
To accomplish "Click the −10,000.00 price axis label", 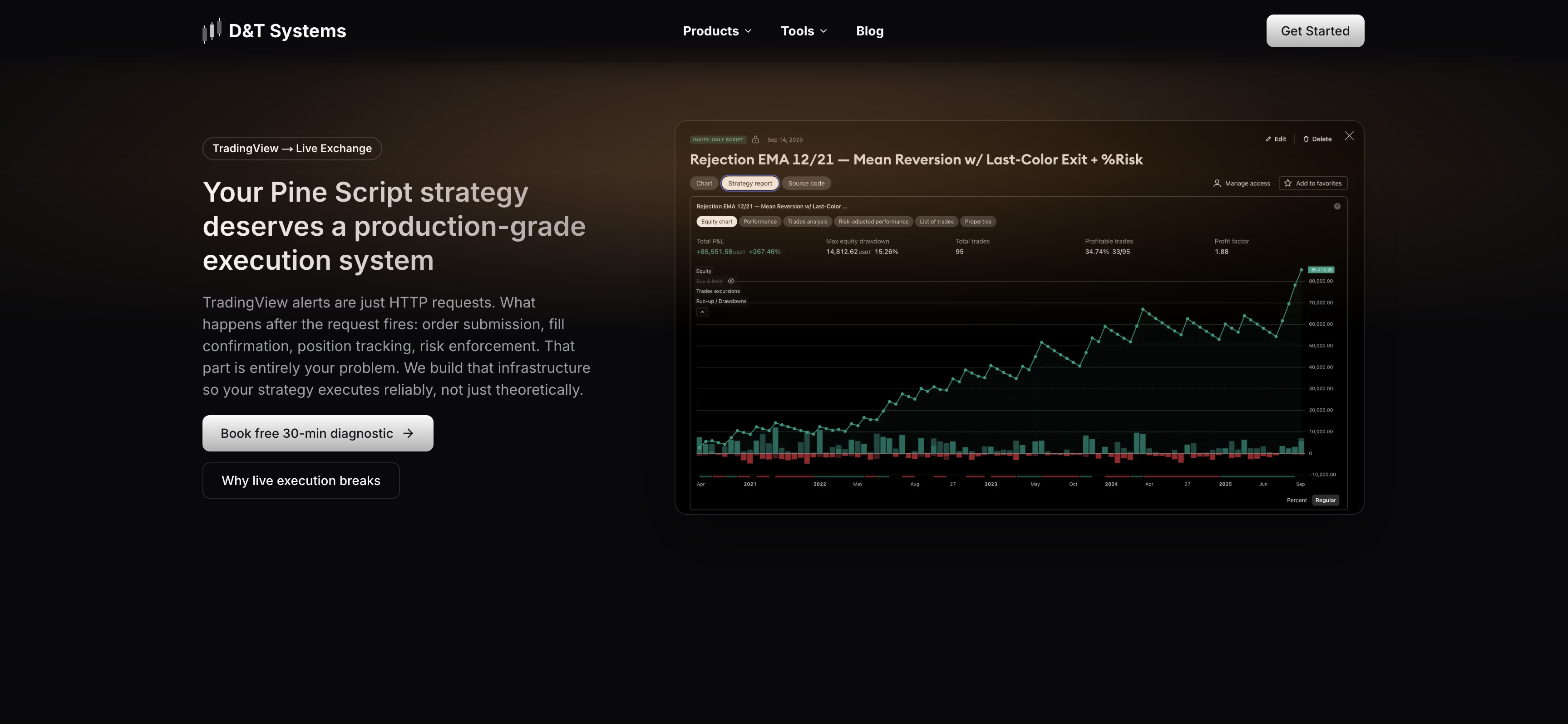I will (x=1323, y=474).
